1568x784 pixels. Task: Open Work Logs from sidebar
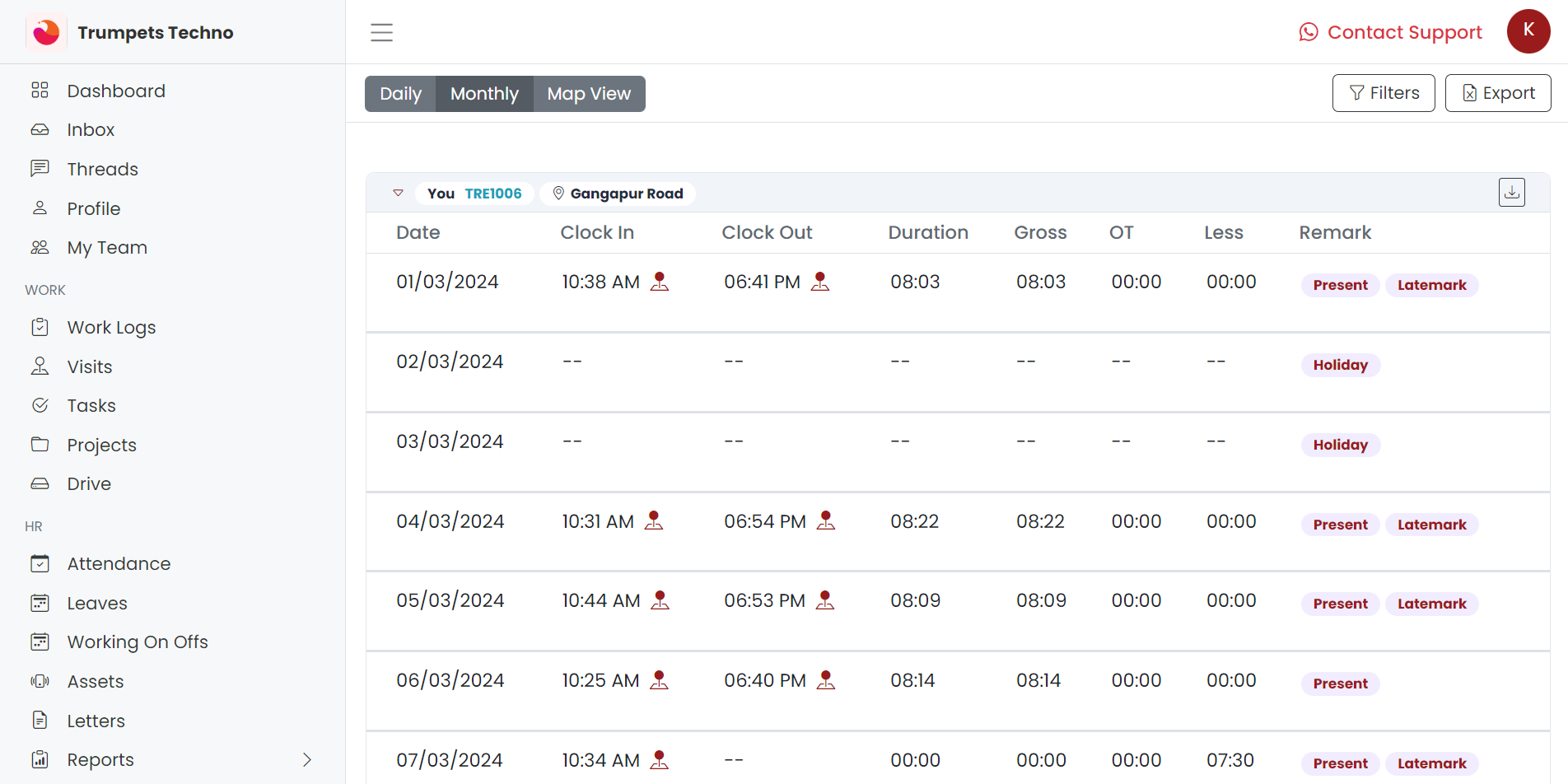pos(111,328)
